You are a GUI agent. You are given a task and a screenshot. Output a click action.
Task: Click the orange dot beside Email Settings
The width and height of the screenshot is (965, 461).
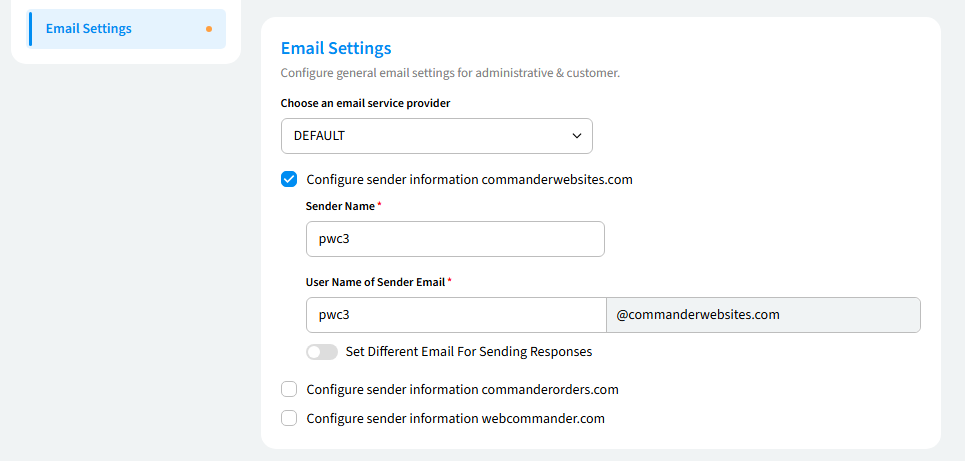[209, 29]
